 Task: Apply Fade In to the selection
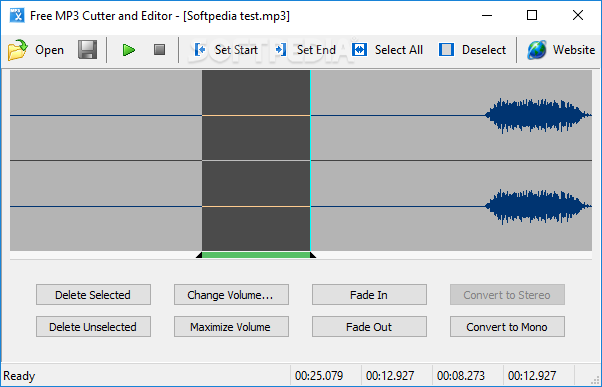[x=369, y=294]
